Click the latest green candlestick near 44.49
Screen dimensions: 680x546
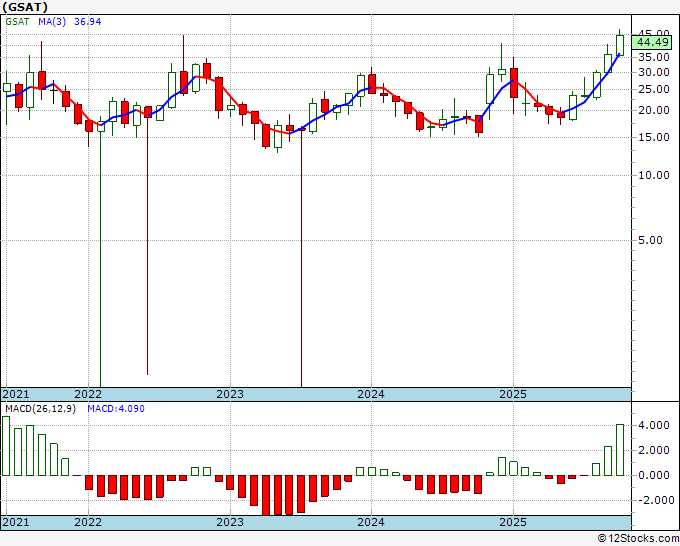click(x=620, y=45)
